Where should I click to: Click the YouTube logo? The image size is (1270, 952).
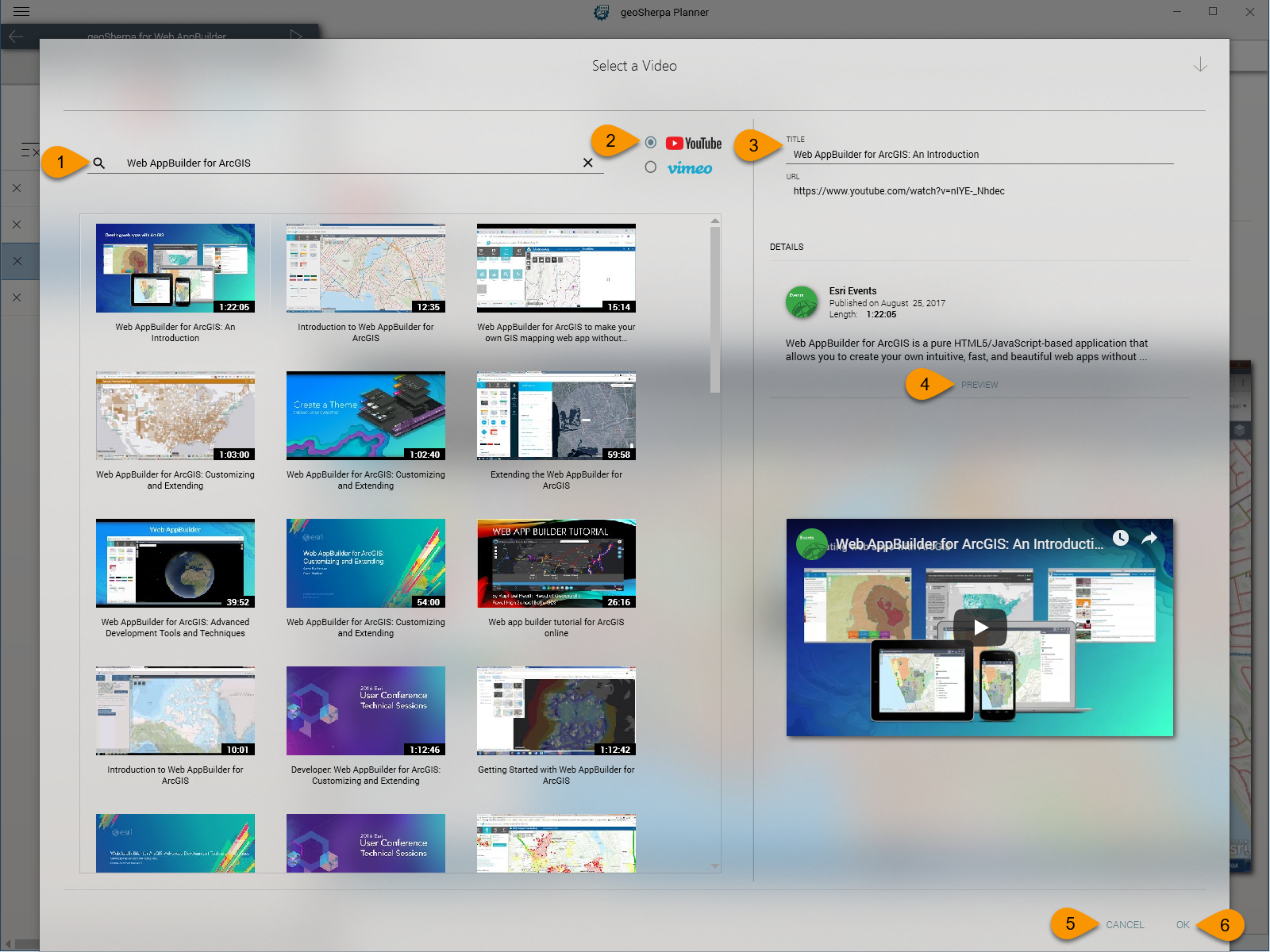click(694, 144)
